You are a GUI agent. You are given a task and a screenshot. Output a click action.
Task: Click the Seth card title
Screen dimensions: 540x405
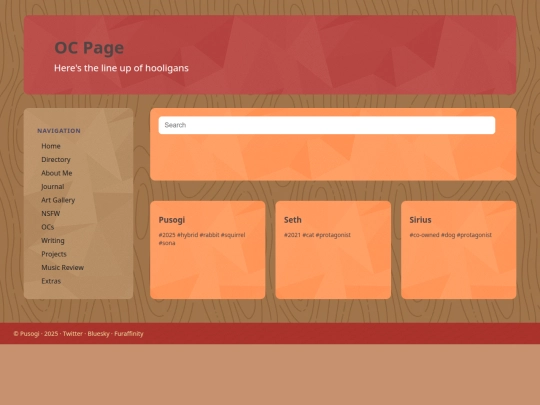[292, 220]
